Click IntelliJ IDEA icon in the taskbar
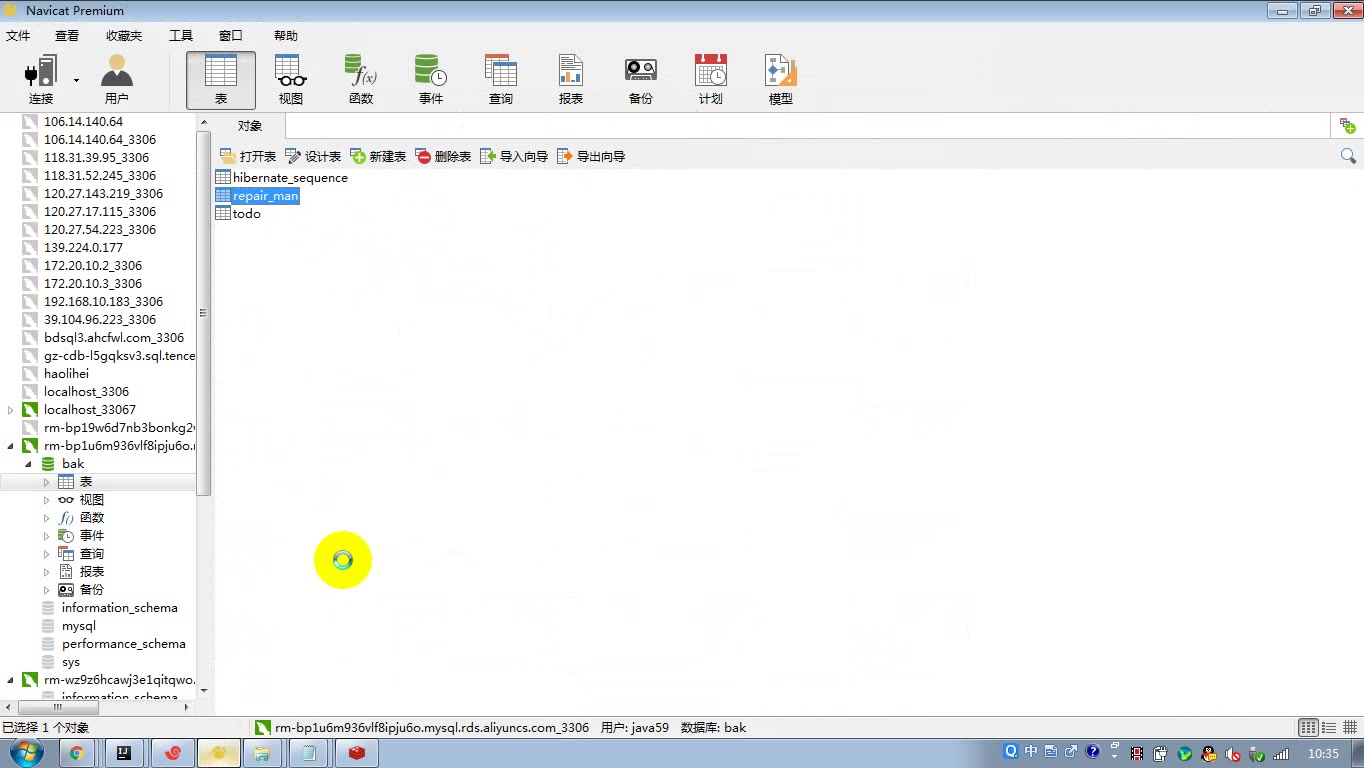The height and width of the screenshot is (768, 1364). (125, 753)
